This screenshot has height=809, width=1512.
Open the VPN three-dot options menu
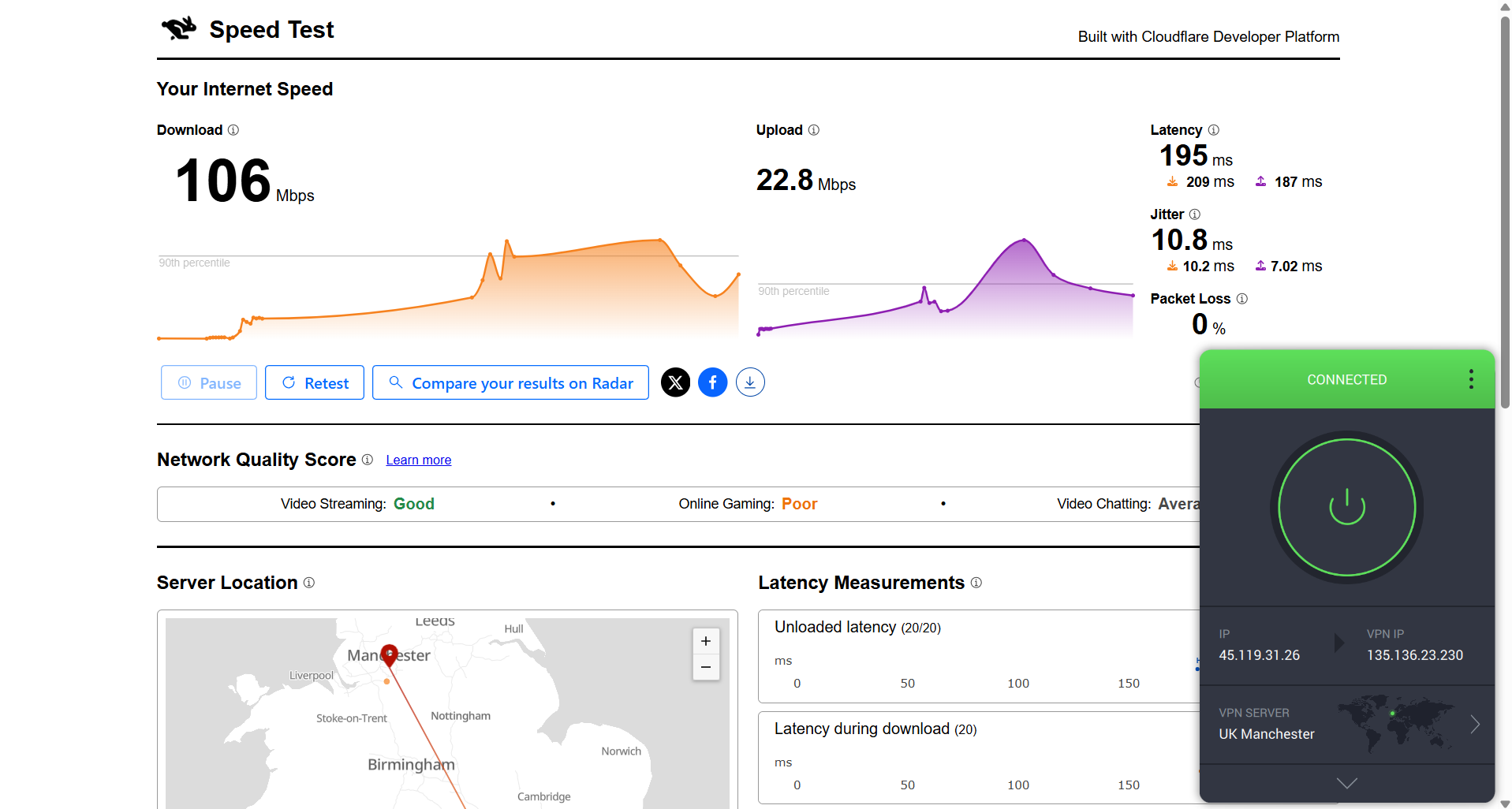click(x=1471, y=379)
